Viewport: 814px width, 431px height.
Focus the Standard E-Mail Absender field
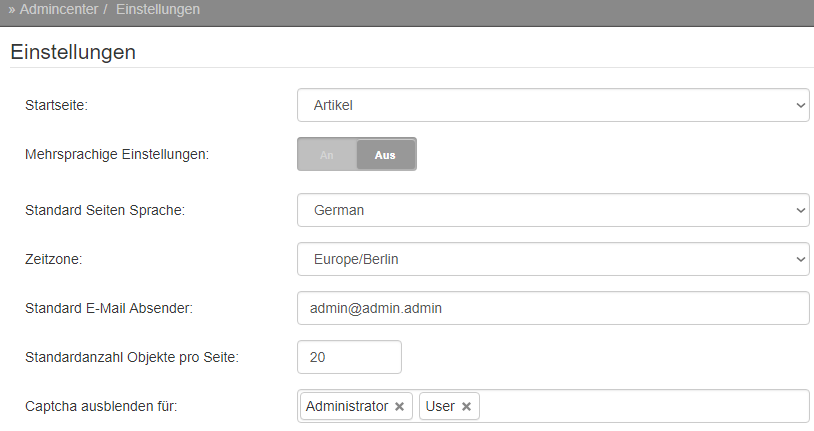[553, 308]
